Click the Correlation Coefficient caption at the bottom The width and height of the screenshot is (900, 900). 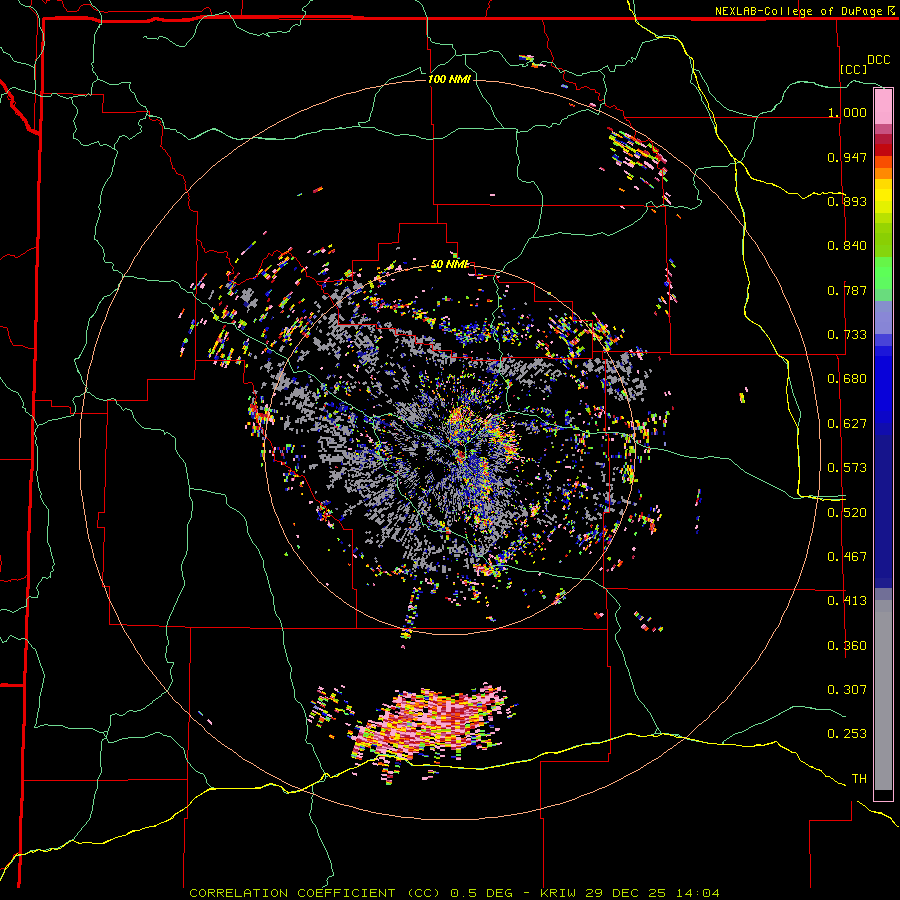tap(454, 893)
